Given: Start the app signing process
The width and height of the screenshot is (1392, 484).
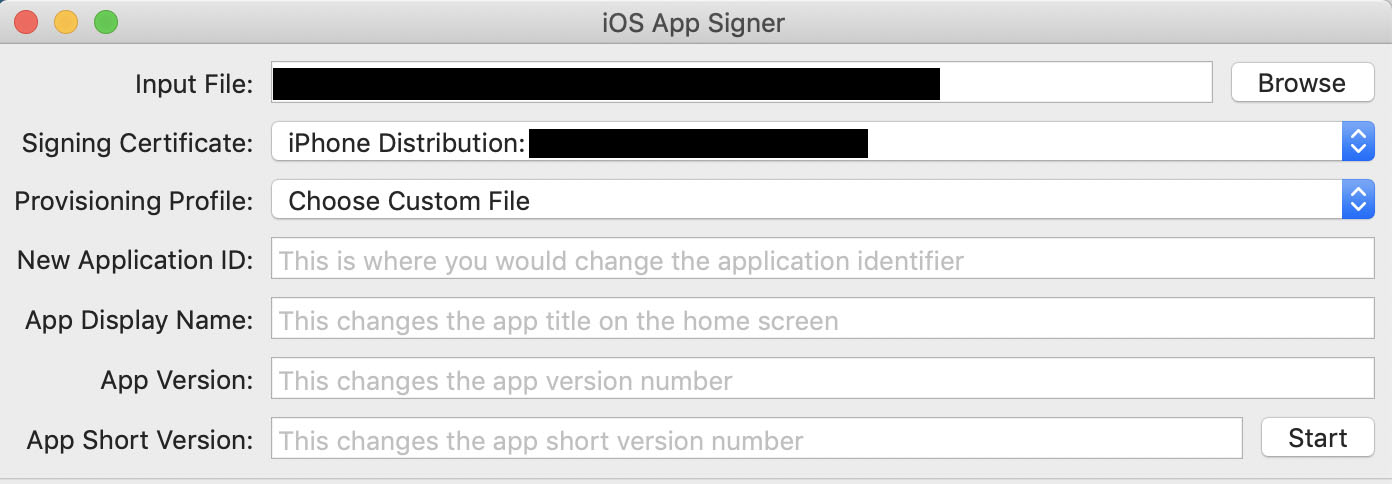Looking at the screenshot, I should tap(1317, 437).
